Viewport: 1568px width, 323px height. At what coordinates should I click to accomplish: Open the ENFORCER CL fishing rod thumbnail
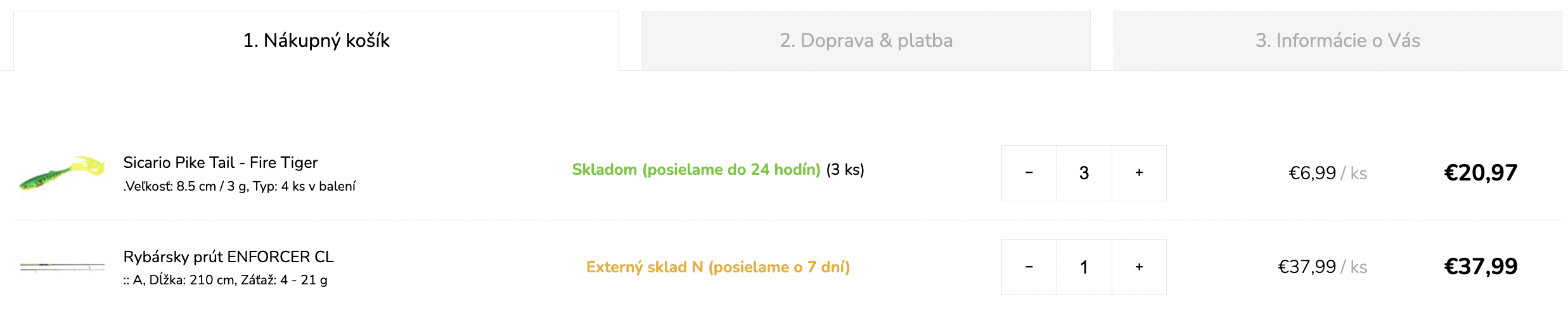click(62, 267)
